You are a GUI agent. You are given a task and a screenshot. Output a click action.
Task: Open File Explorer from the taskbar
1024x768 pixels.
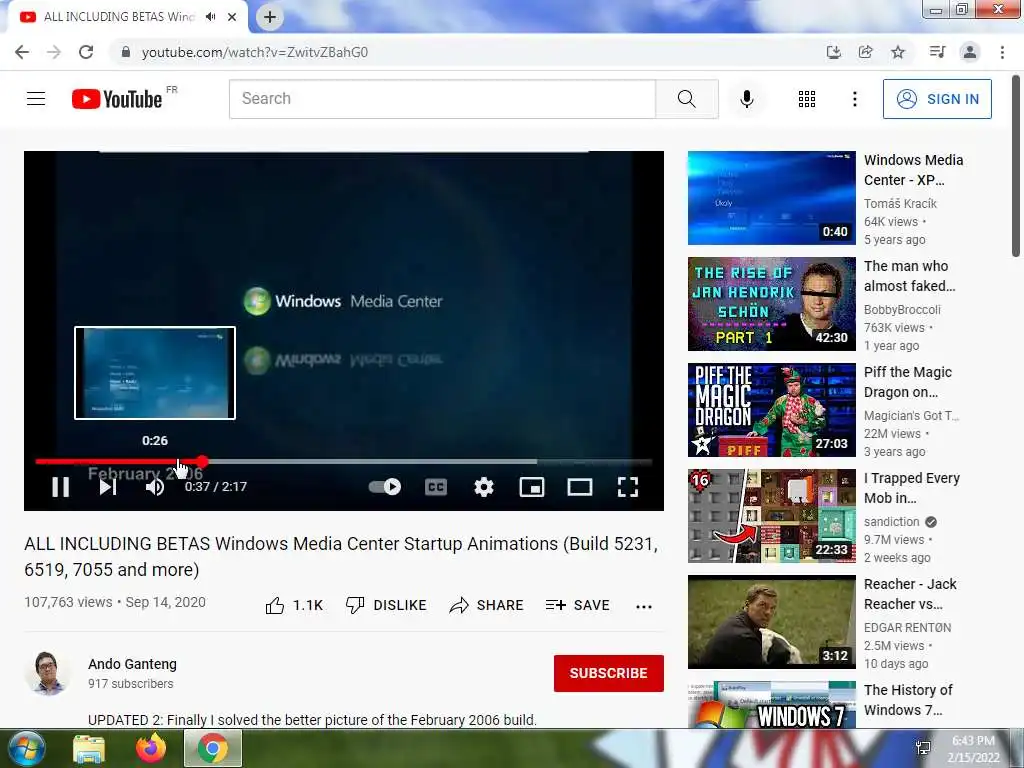click(89, 748)
